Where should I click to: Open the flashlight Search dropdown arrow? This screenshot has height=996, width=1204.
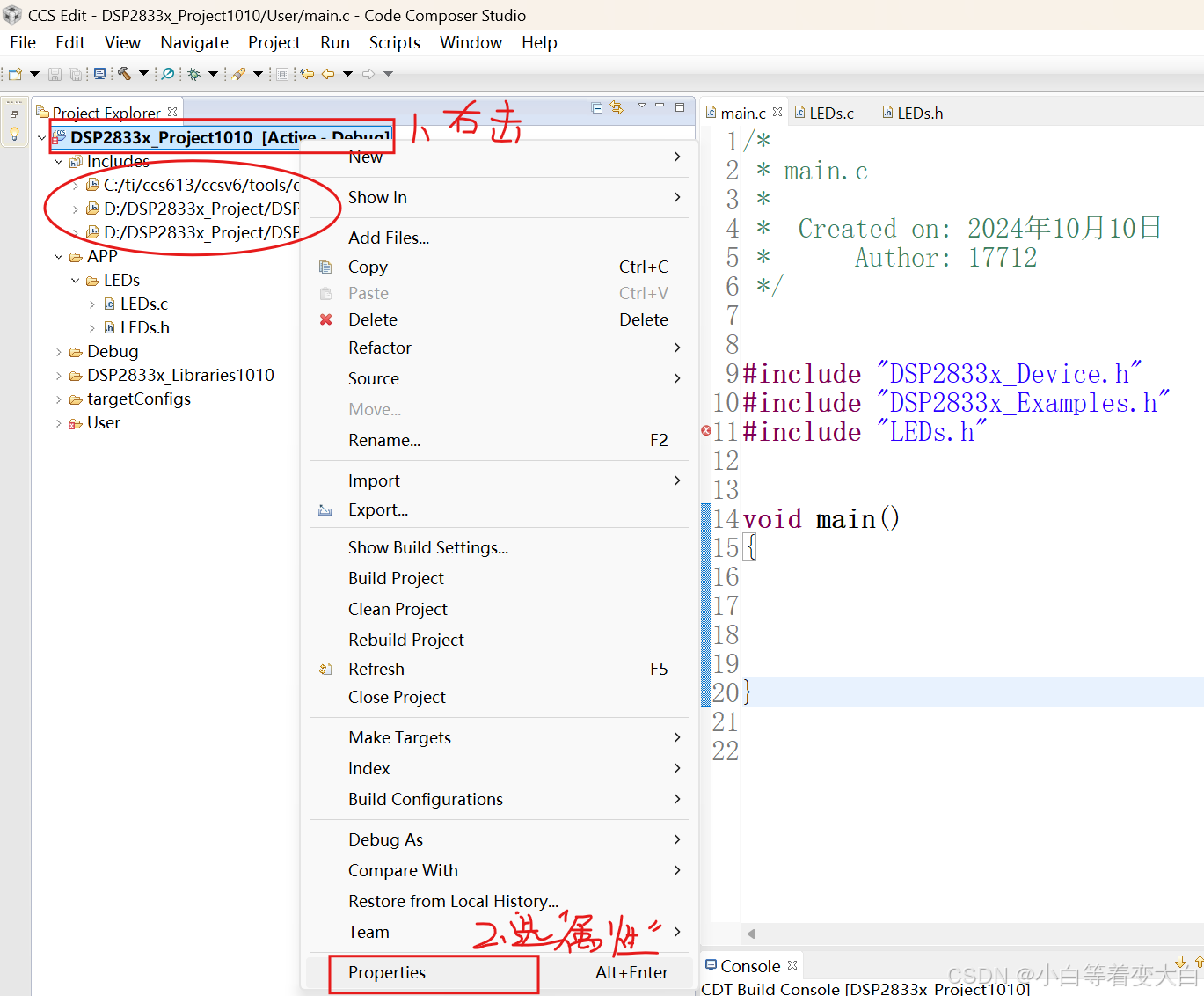click(x=258, y=74)
